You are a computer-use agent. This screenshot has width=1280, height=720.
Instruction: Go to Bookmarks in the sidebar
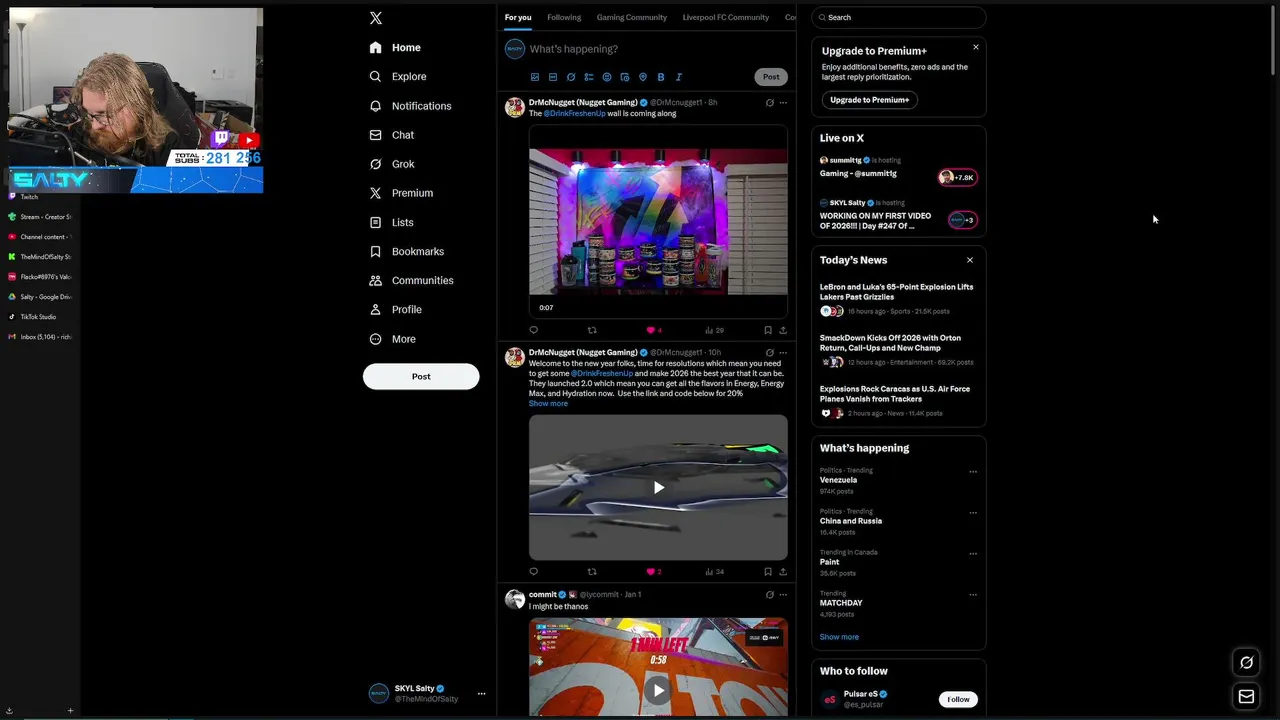point(406,251)
